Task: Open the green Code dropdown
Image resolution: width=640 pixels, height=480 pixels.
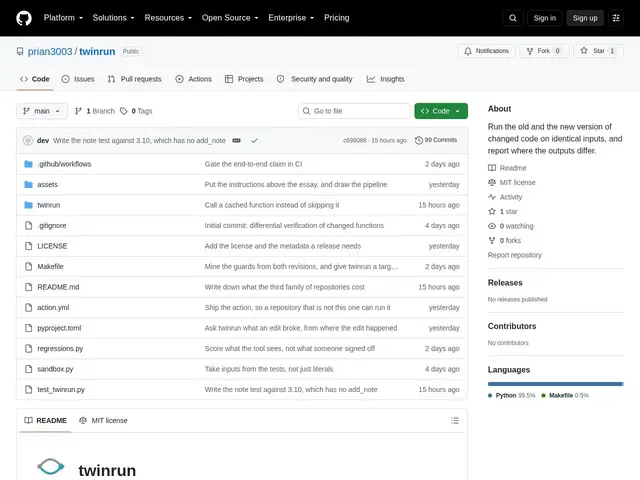Action: pyautogui.click(x=441, y=111)
